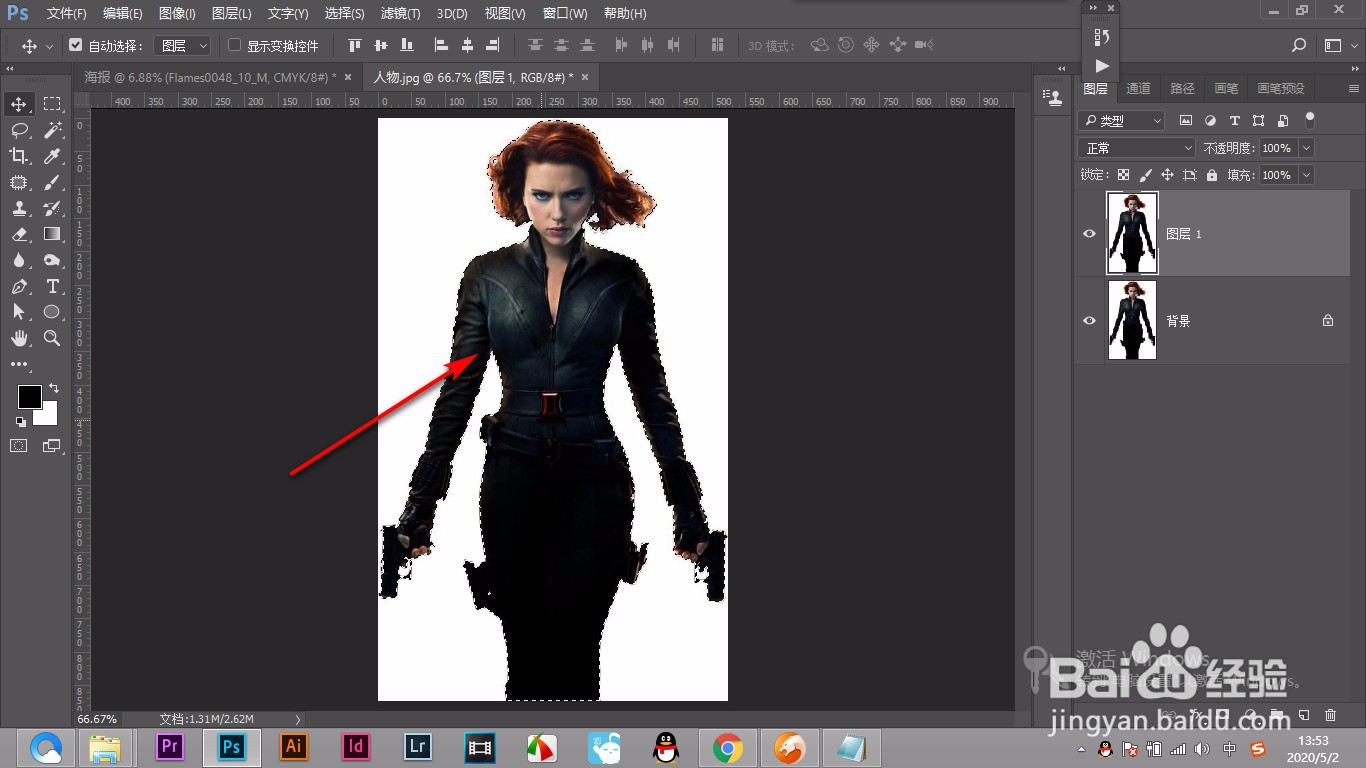Screen dimensions: 1366x768
Task: Open the 选择(S) menu
Action: coord(345,14)
